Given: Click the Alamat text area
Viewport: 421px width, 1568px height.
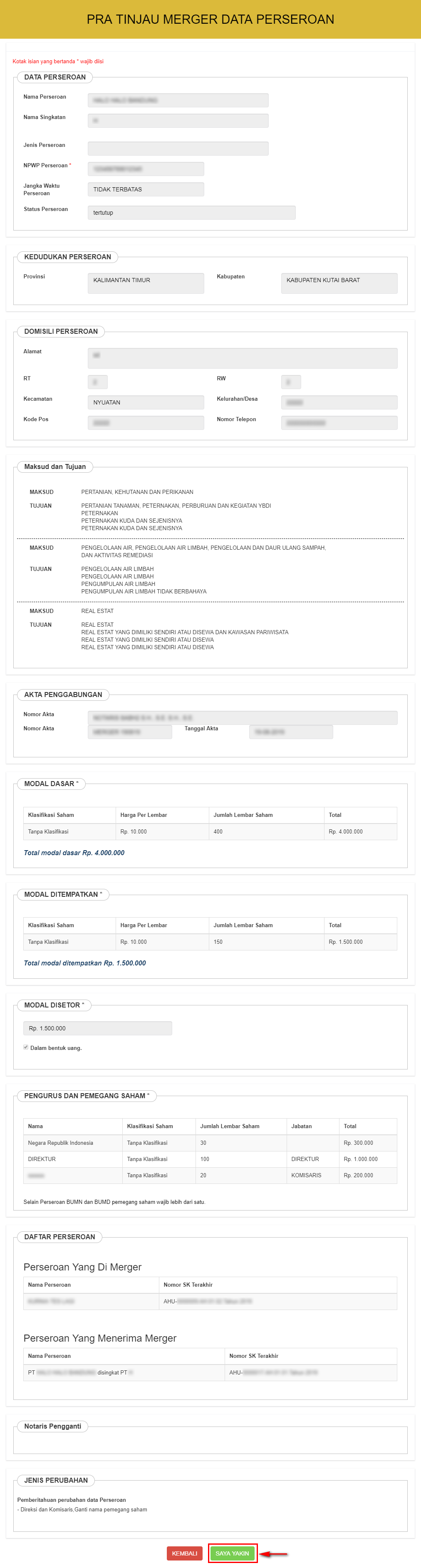Looking at the screenshot, I should coord(242,358).
